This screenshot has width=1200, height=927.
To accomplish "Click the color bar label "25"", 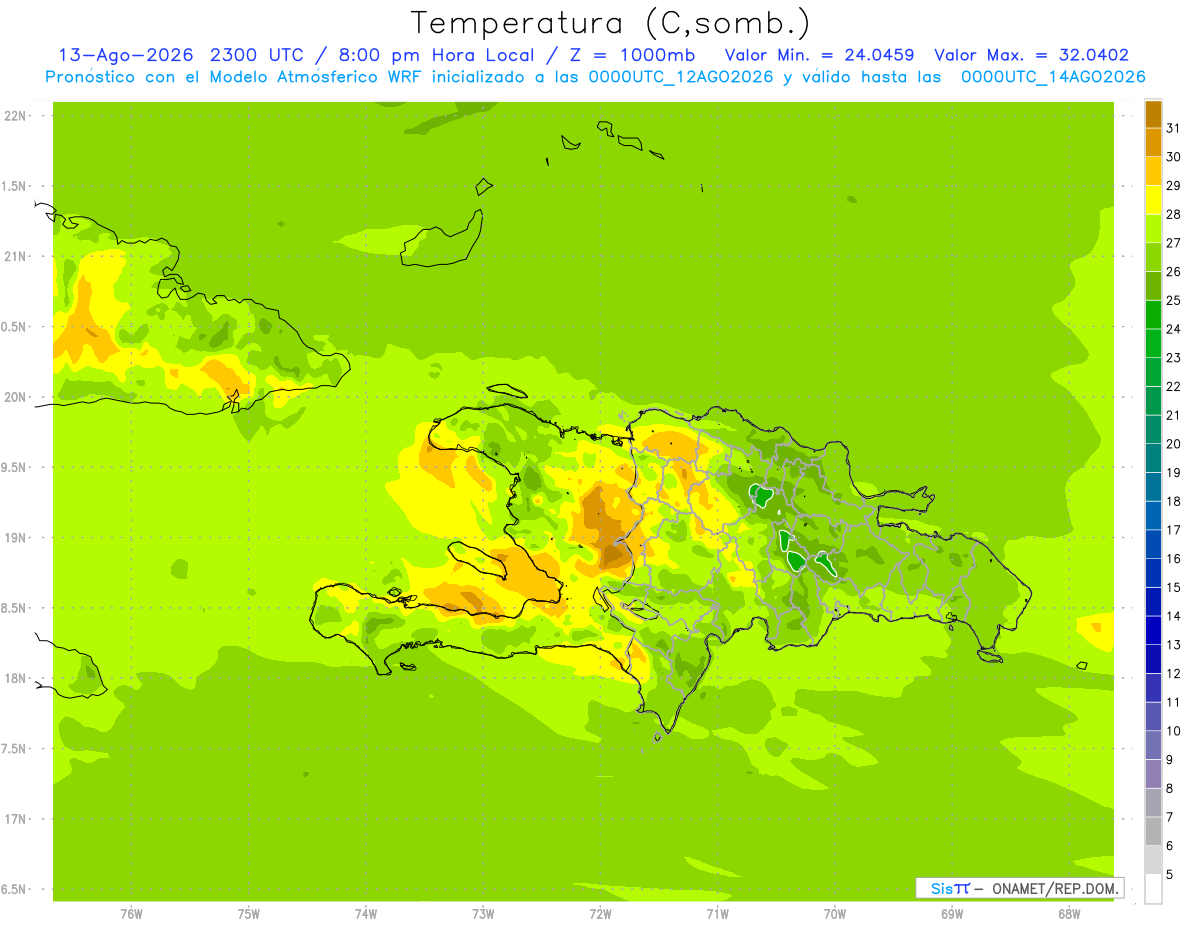I will point(1173,300).
